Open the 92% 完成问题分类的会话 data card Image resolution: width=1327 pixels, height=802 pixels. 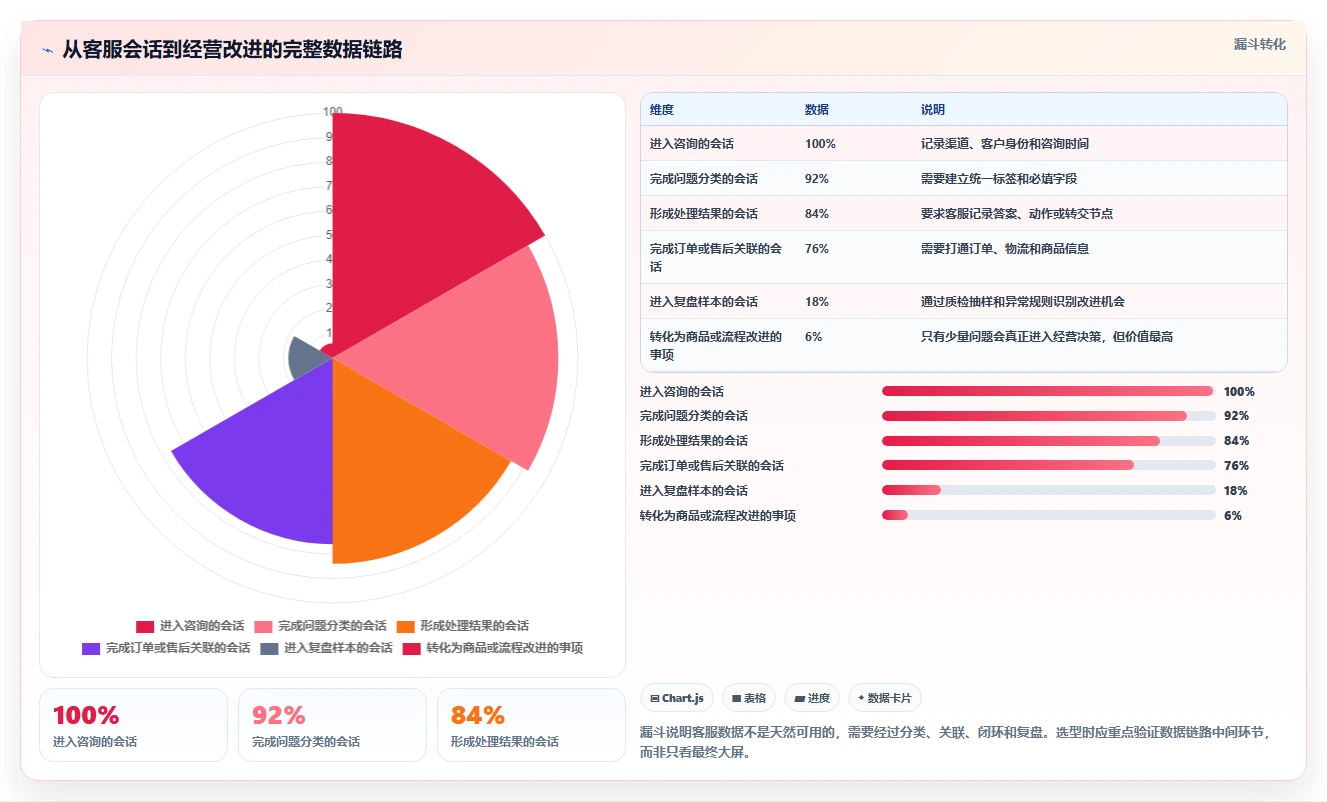(332, 725)
